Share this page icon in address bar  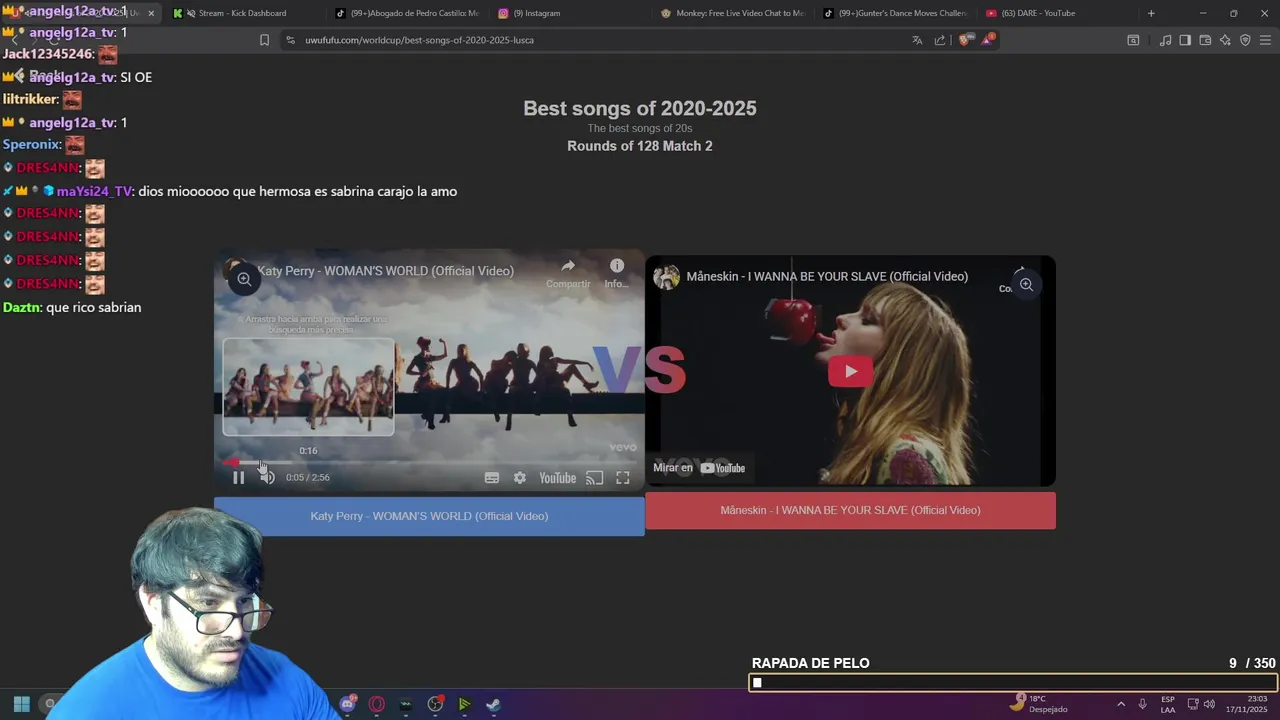coord(940,40)
